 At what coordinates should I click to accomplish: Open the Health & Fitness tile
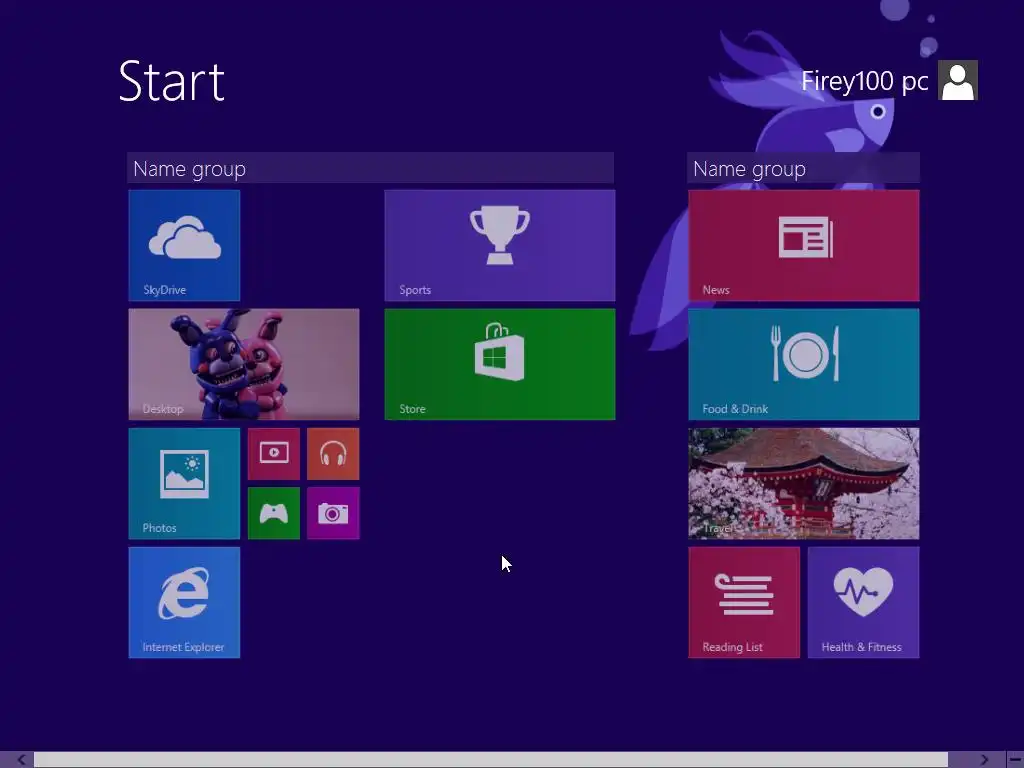click(x=863, y=603)
